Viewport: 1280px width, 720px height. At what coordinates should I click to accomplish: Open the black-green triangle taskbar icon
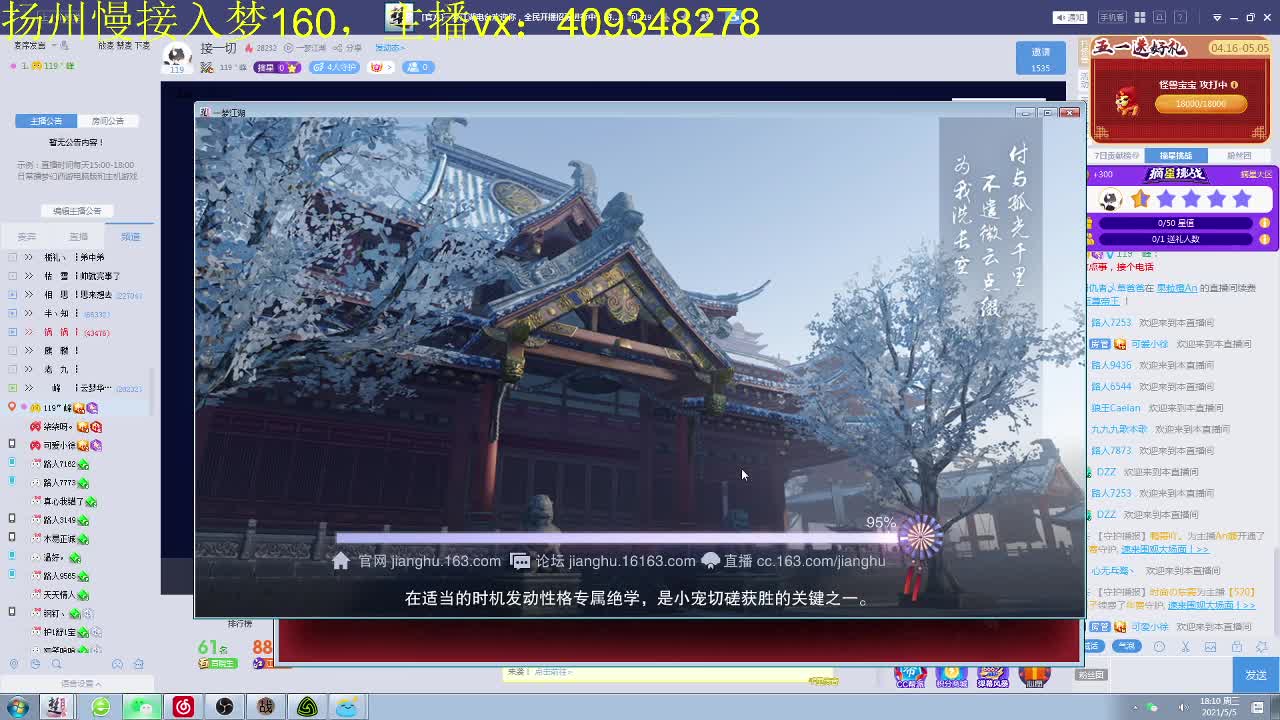tap(306, 707)
